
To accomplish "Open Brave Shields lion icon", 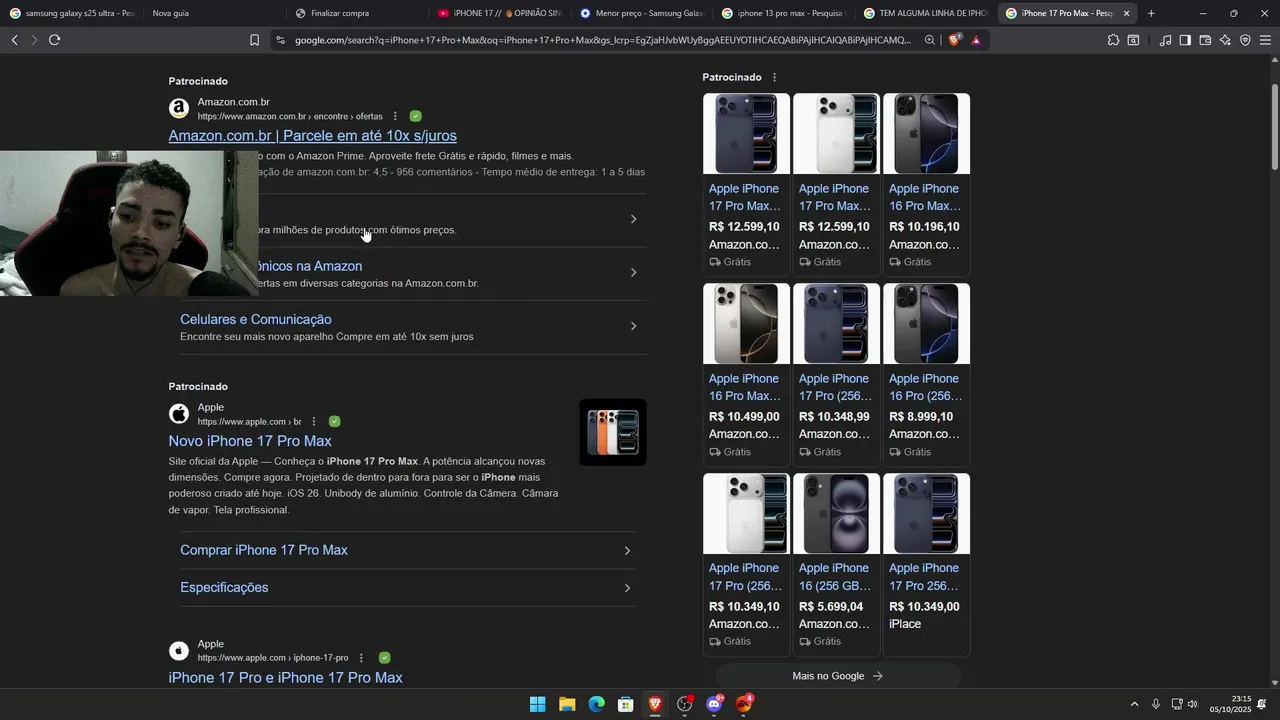I will [955, 40].
